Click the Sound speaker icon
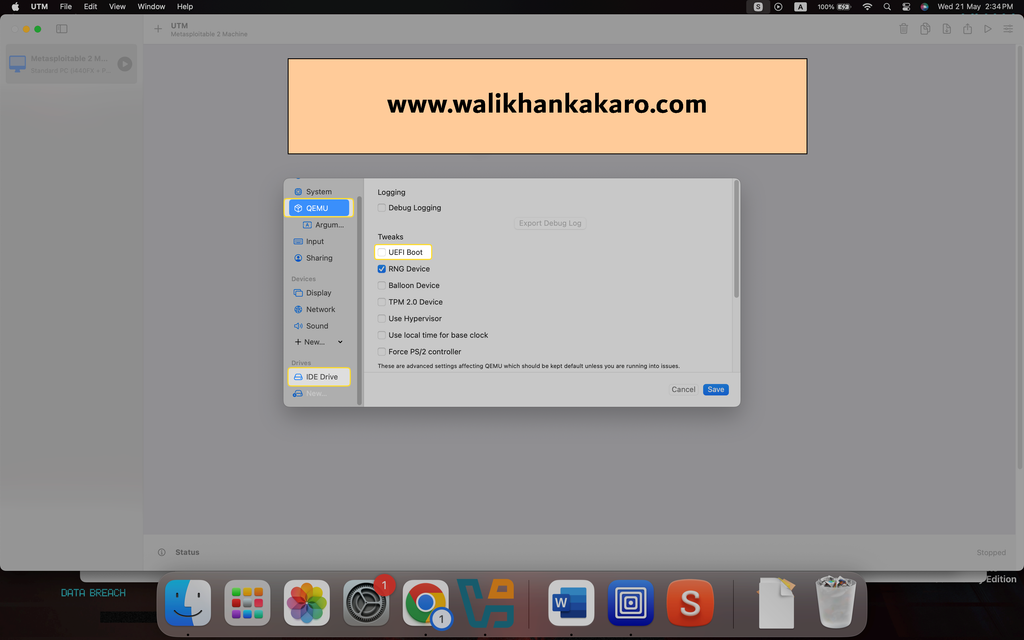This screenshot has height=640, width=1024. 298,326
